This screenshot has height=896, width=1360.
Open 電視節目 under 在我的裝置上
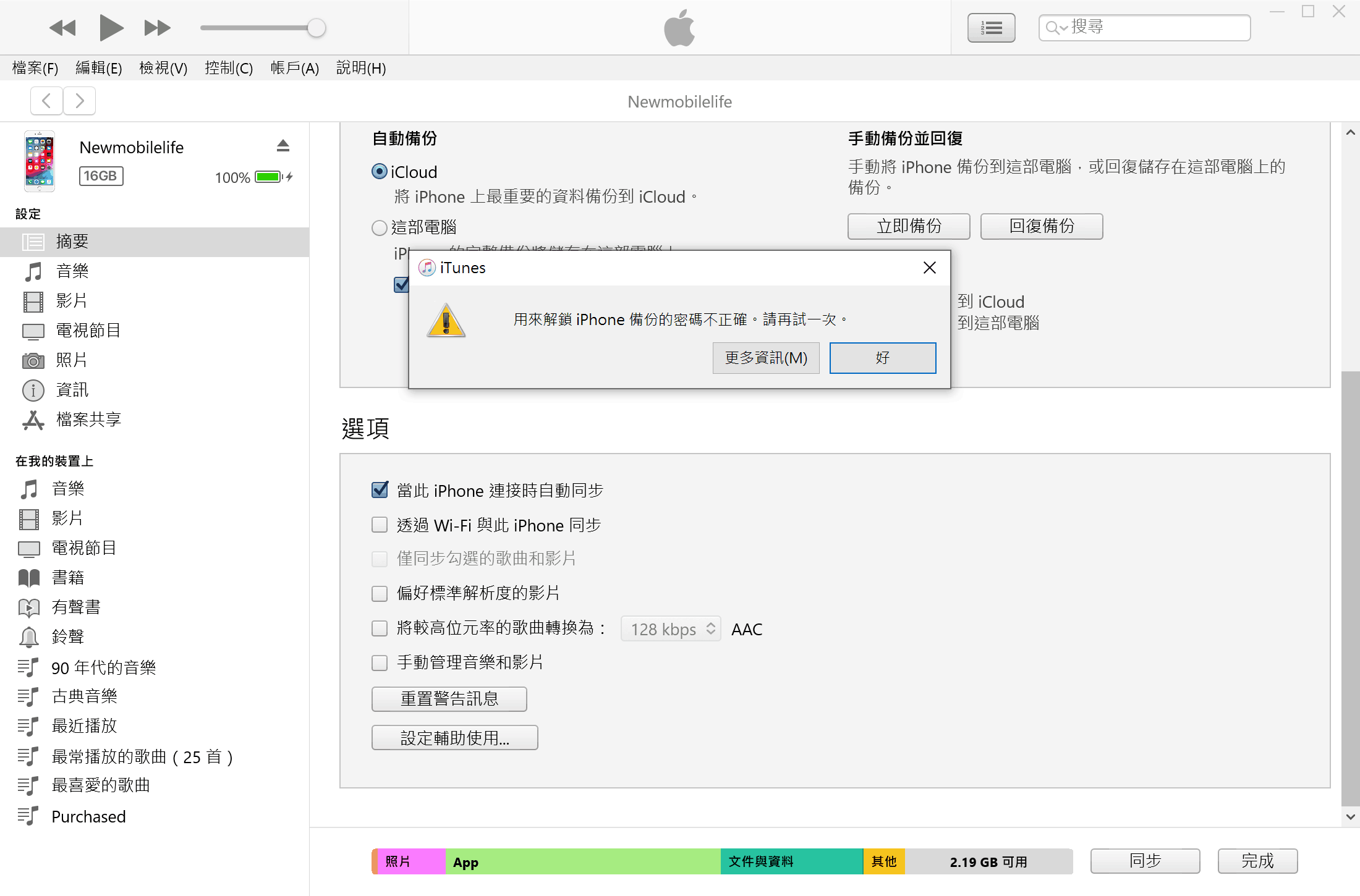[155, 548]
